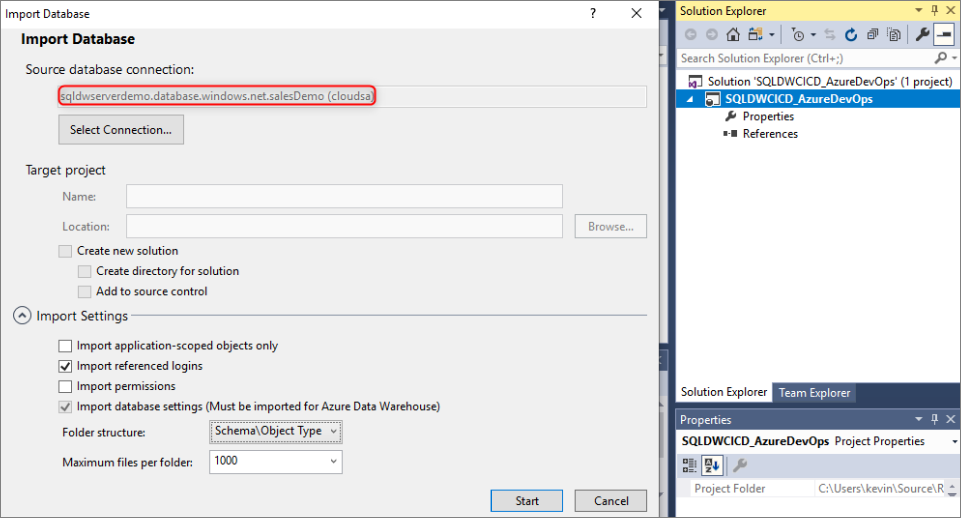Open search options arrow in Solution Explorer
Screen dimensions: 961x518
(954, 58)
